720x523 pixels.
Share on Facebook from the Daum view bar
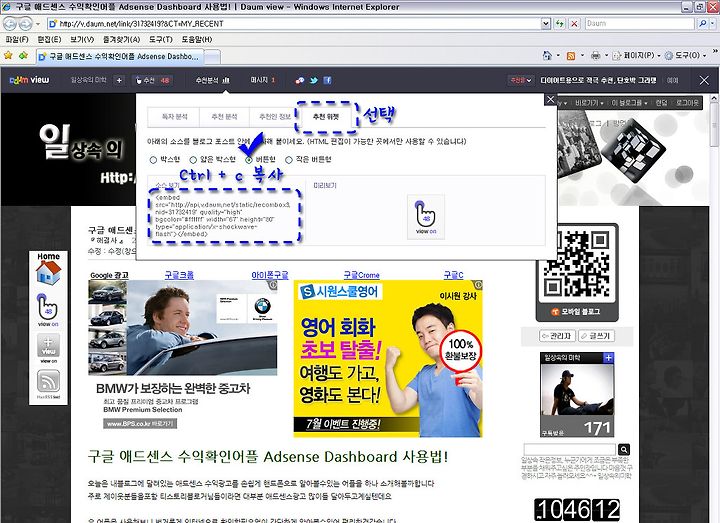point(327,80)
